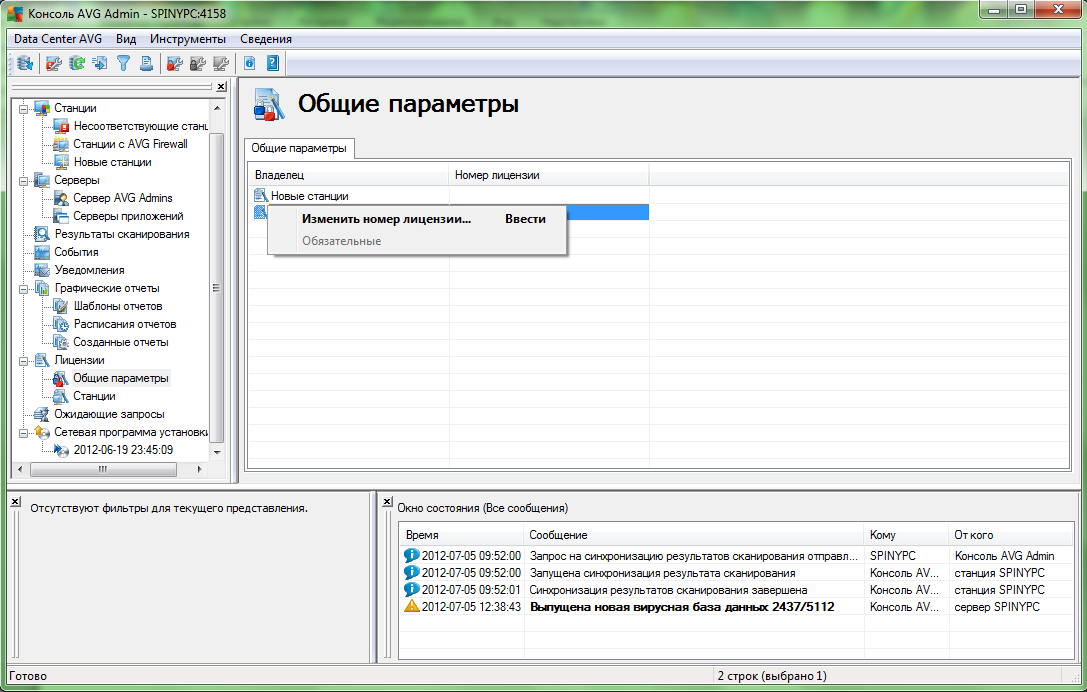Close the Окно состояния panel

point(388,501)
